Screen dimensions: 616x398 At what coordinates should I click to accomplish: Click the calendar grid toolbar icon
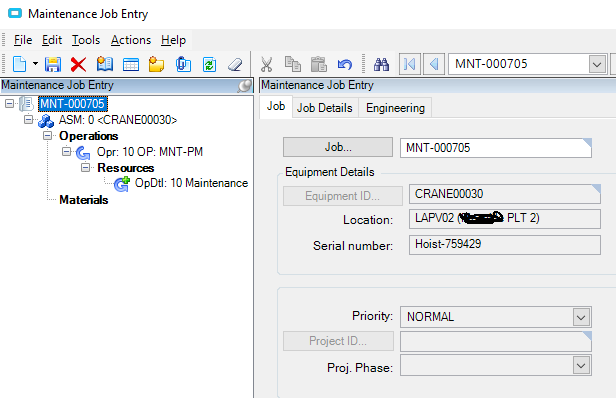[131, 64]
